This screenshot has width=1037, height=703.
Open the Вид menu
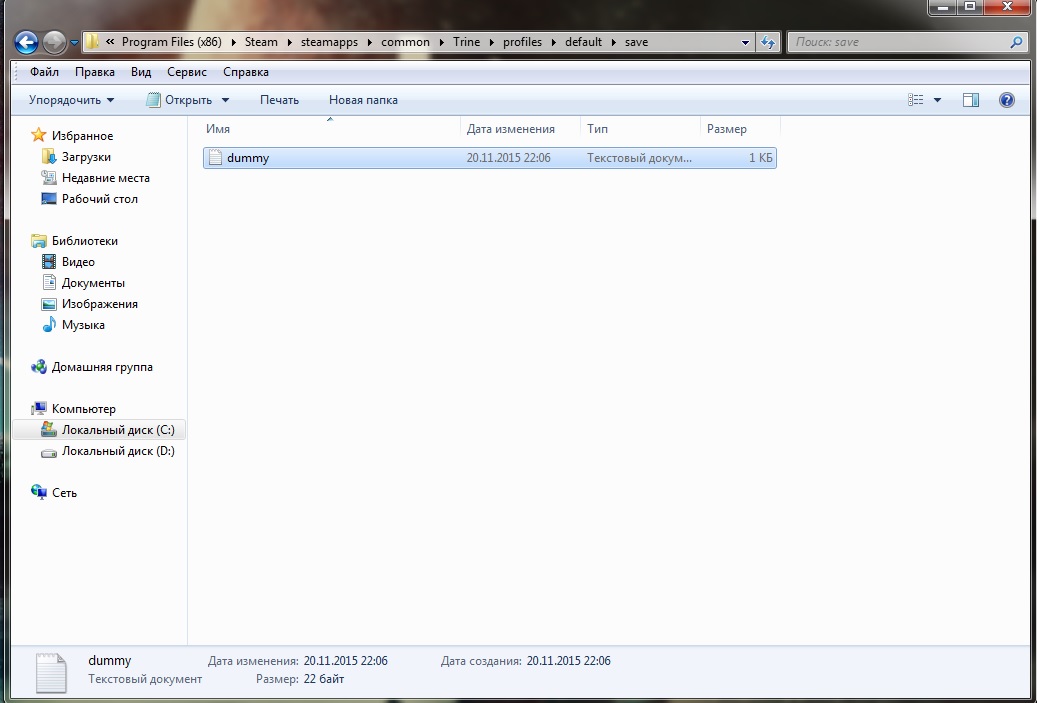coord(141,72)
